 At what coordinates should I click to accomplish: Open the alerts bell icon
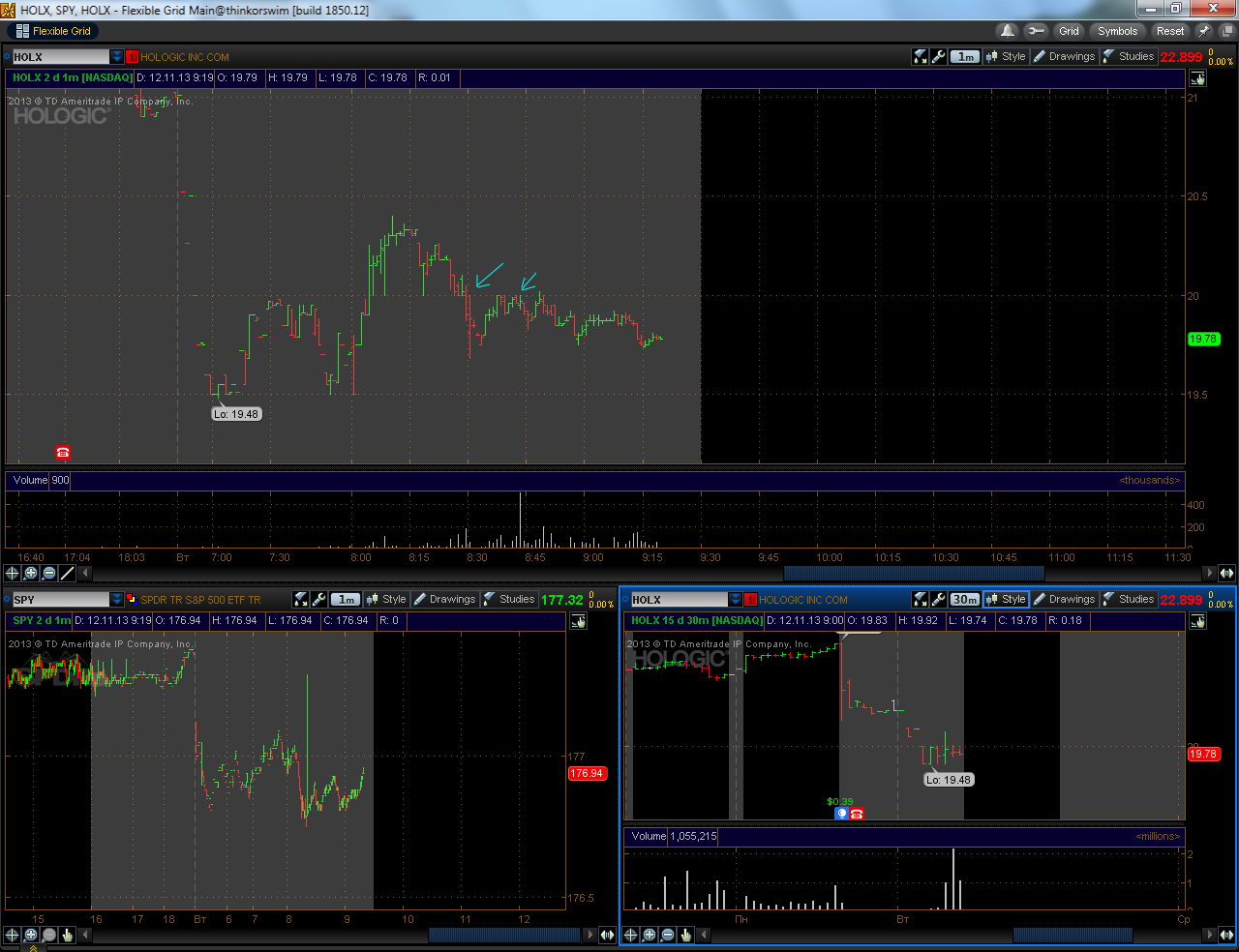tap(1008, 31)
